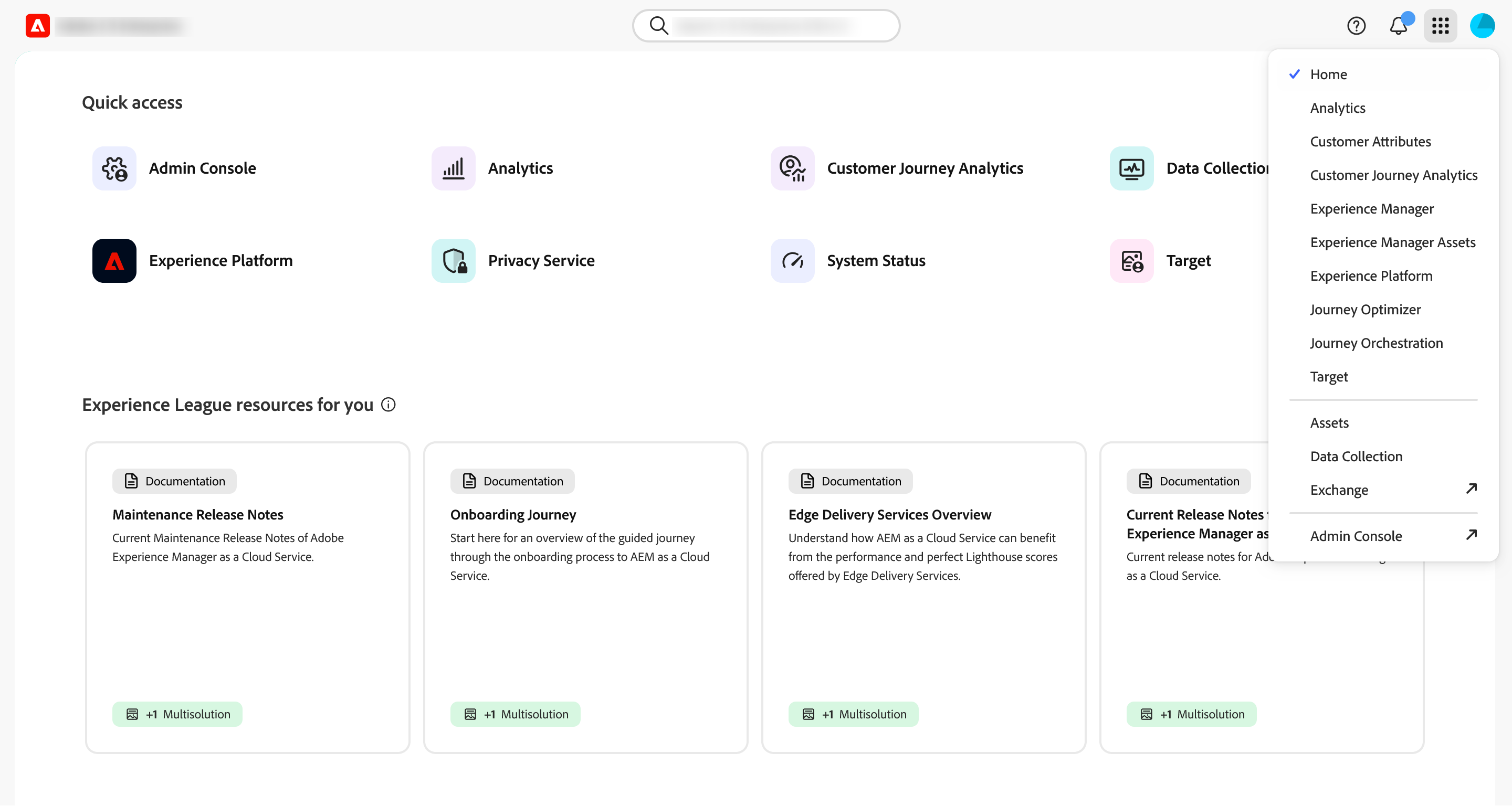1512x806 pixels.
Task: Click the Customer Journey Analytics icon
Action: [792, 168]
